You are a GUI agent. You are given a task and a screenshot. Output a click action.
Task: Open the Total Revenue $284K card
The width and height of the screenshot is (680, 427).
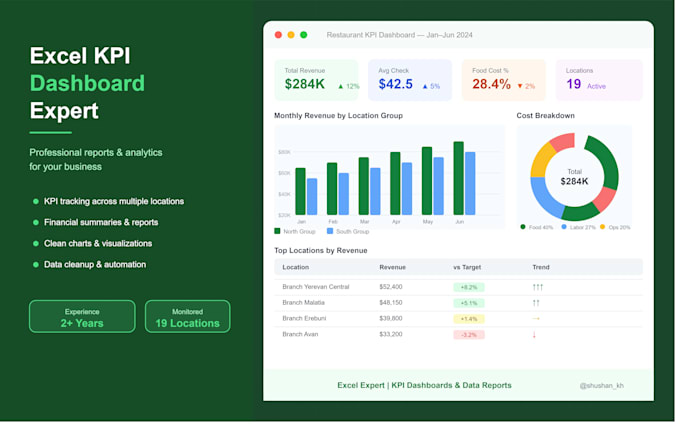click(x=317, y=80)
